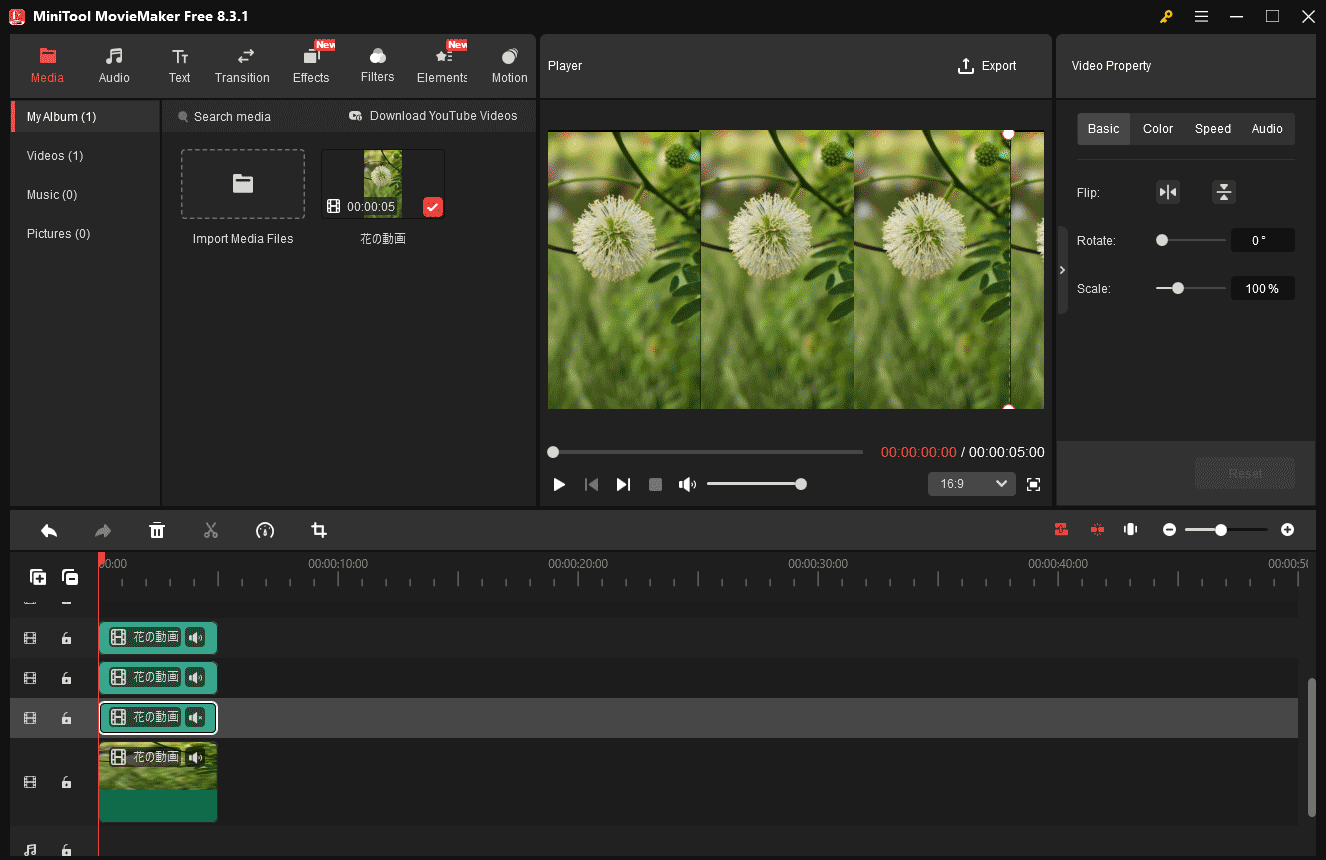Image resolution: width=1326 pixels, height=860 pixels.
Task: Switch to the Color tab
Action: click(x=1158, y=129)
